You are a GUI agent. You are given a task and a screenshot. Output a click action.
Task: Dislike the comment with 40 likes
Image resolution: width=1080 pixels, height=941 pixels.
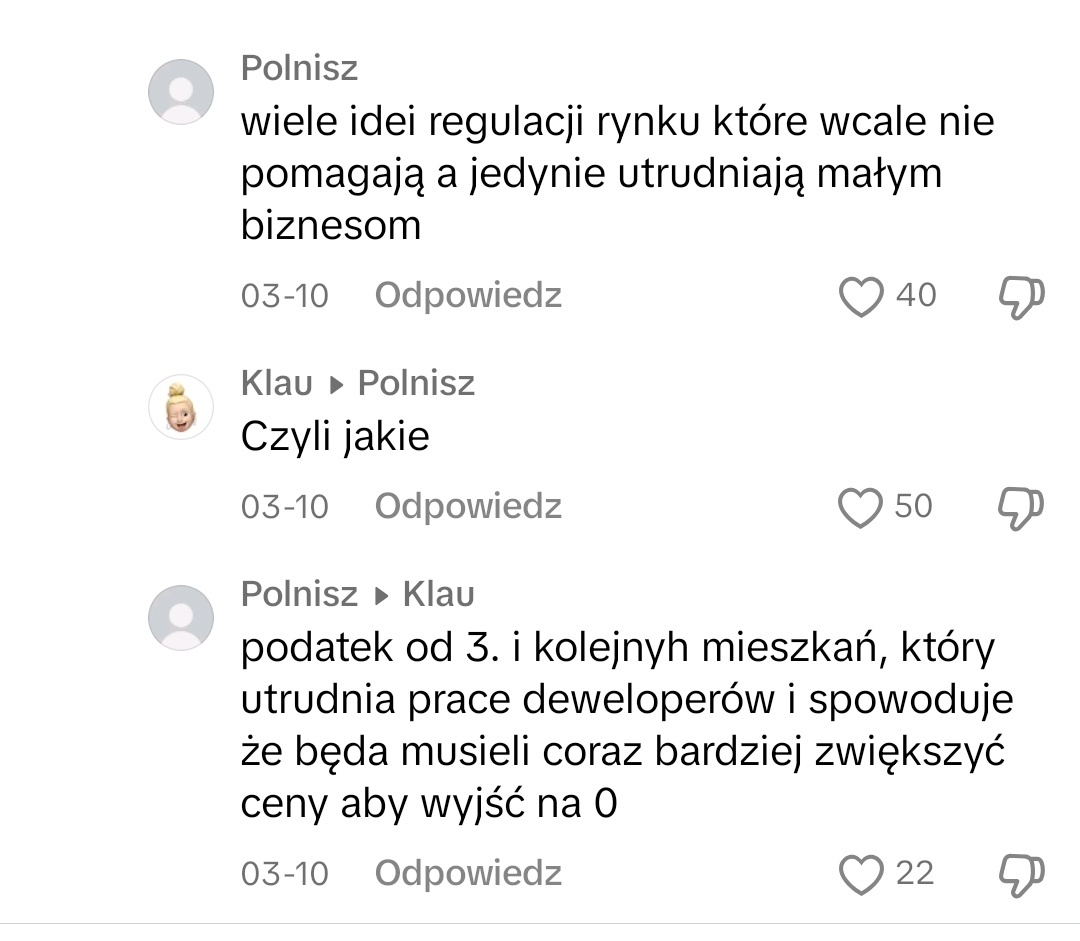(1022, 297)
